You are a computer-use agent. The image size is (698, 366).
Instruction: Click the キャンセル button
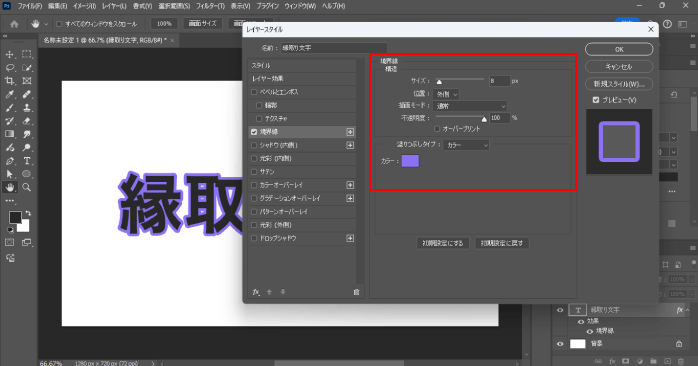[x=619, y=67]
